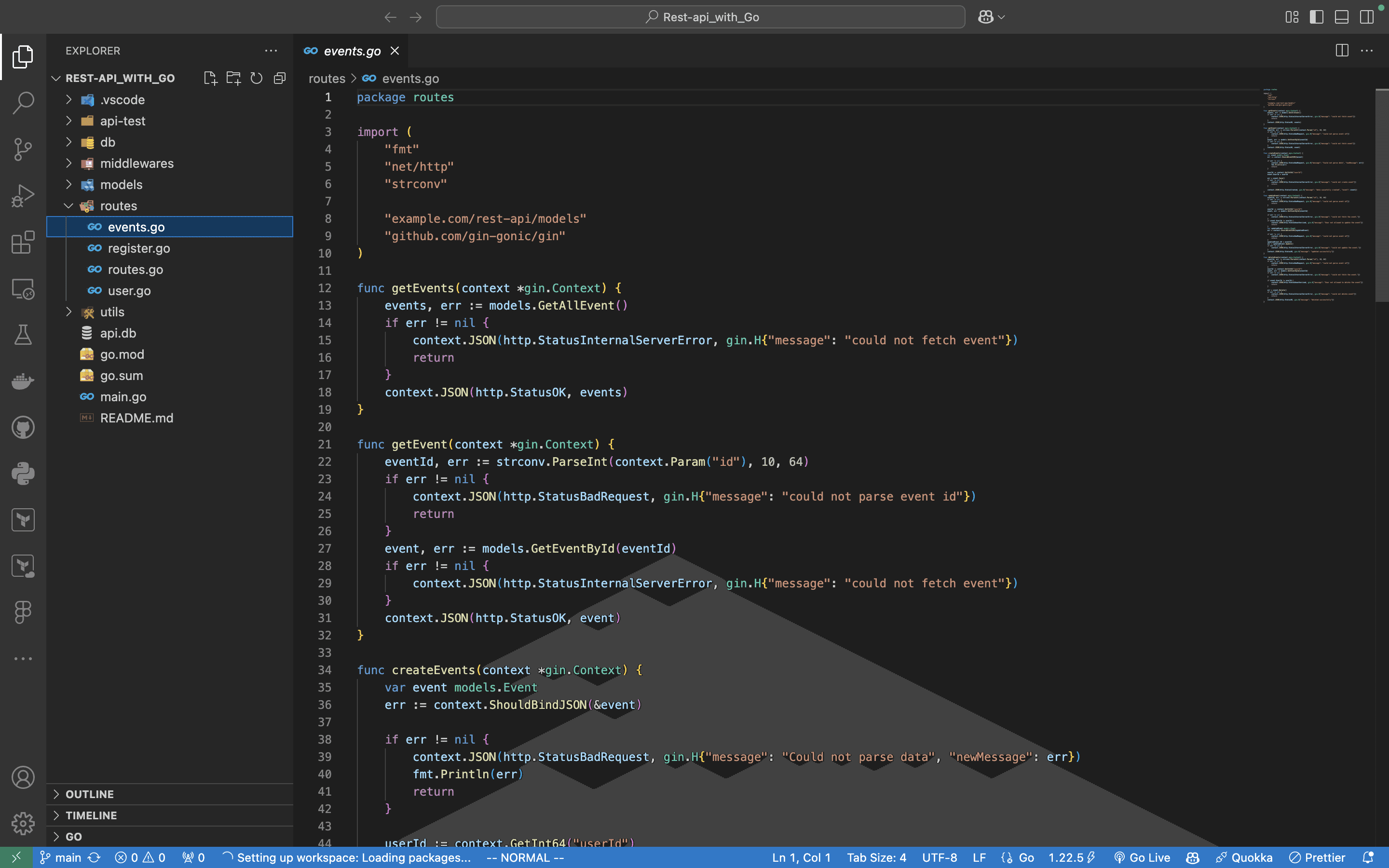Open the GitHub view in activity bar

pos(23,428)
